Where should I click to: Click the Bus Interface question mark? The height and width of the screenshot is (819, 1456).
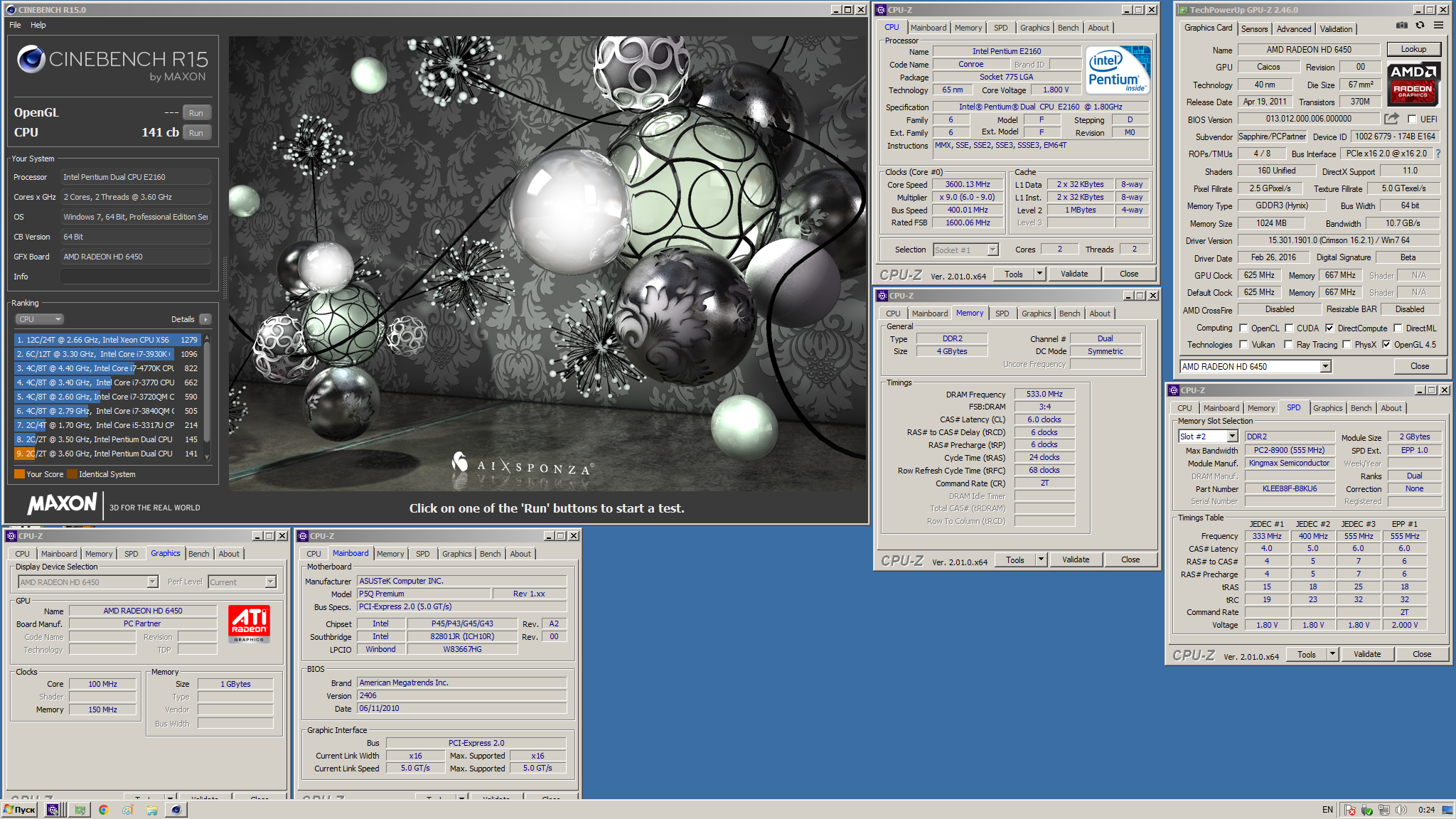pyautogui.click(x=1438, y=154)
